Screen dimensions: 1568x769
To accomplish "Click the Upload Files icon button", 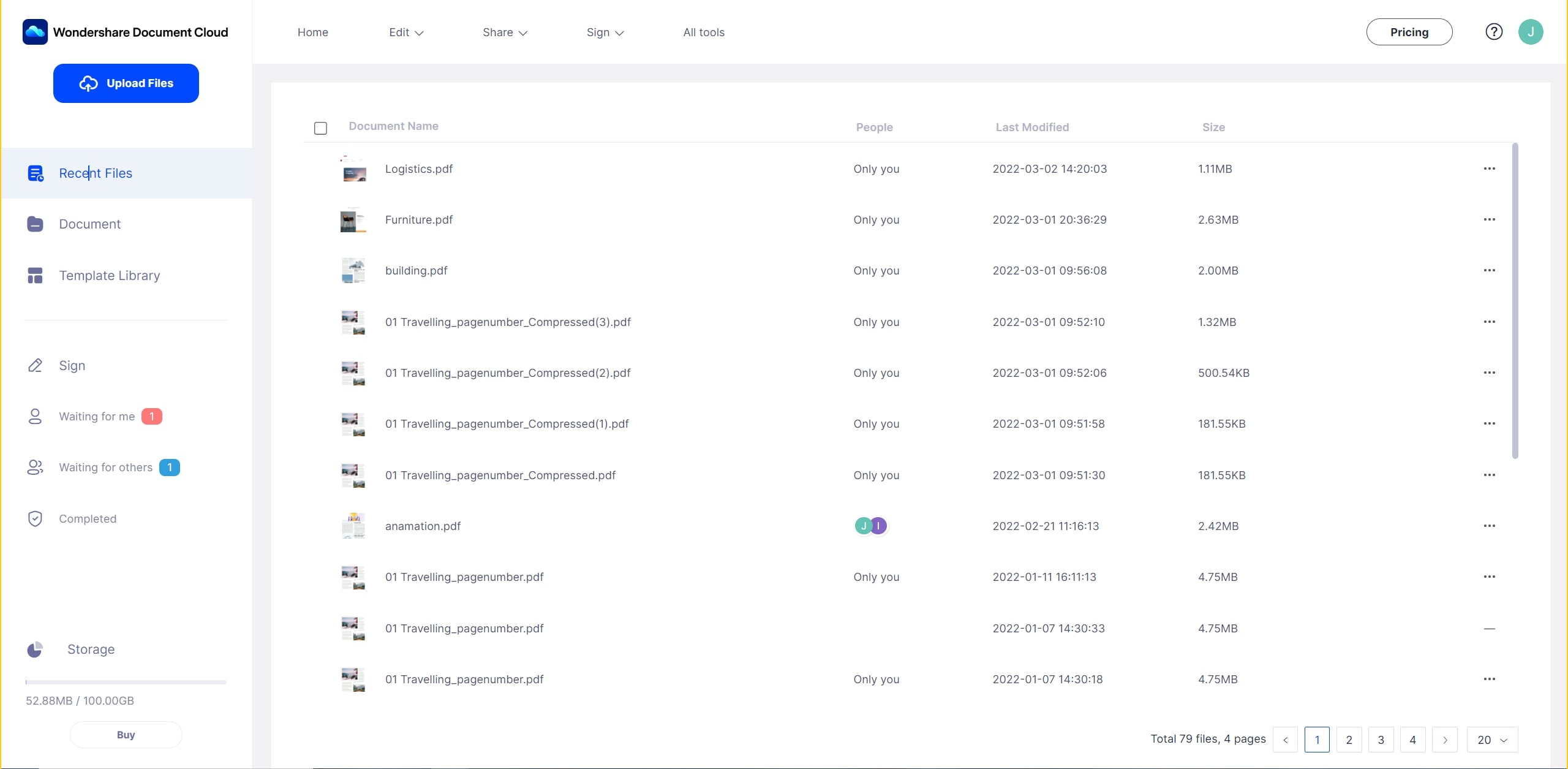I will click(88, 83).
